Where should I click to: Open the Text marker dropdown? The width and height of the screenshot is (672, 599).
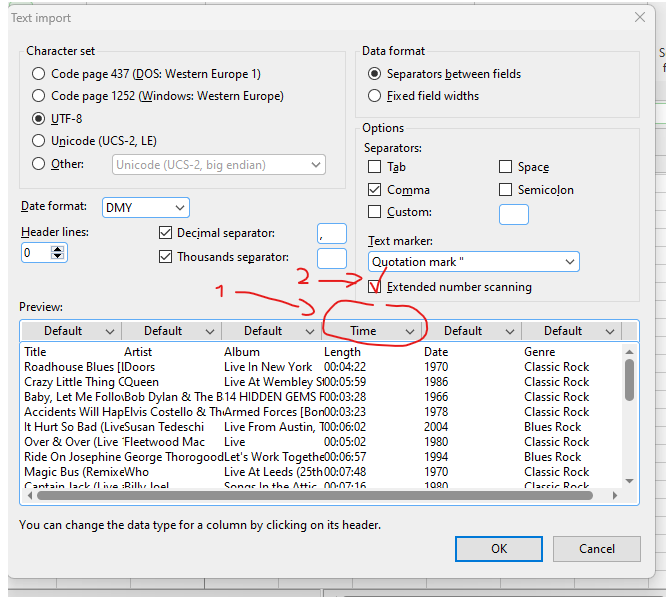click(473, 262)
